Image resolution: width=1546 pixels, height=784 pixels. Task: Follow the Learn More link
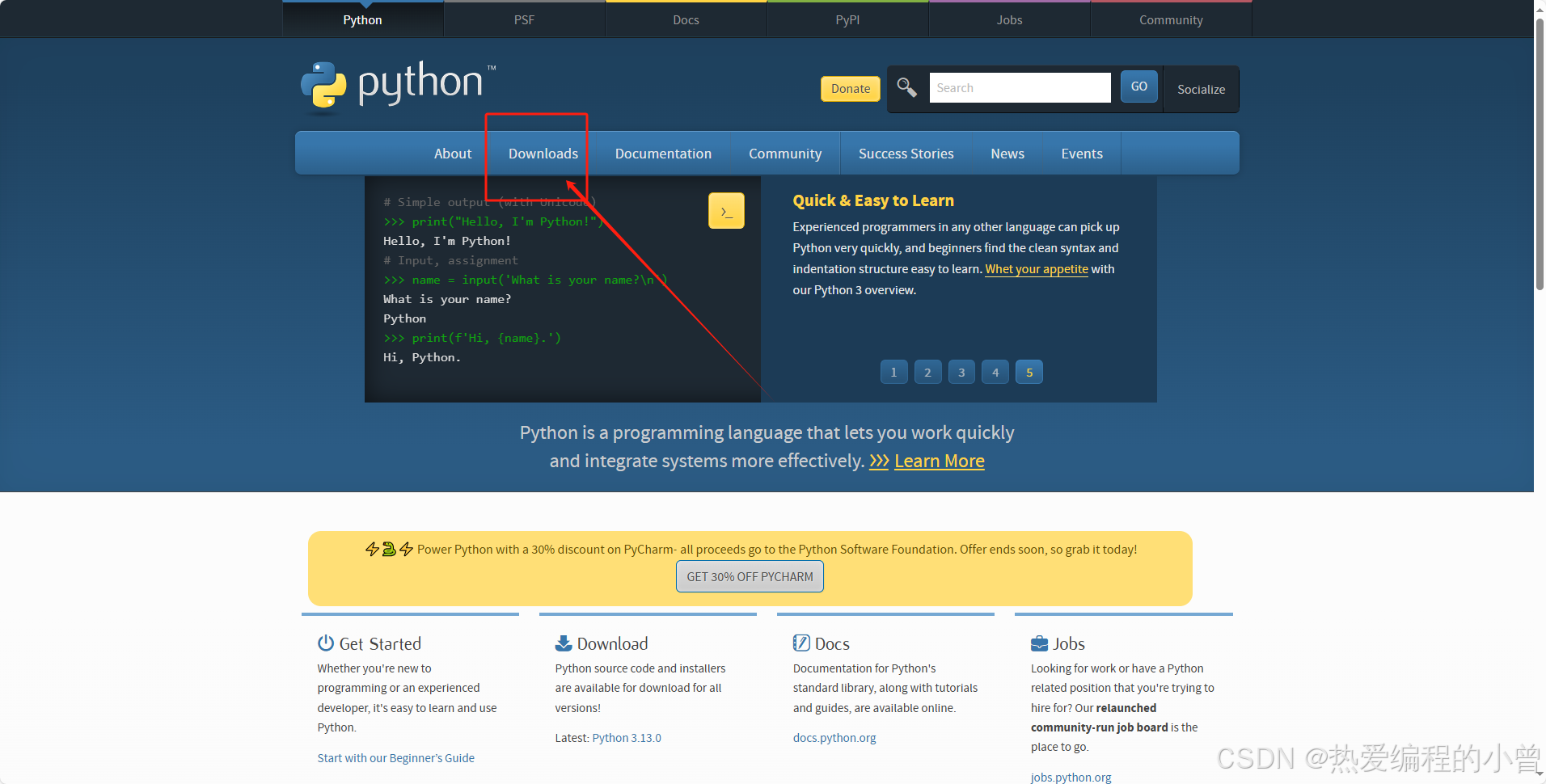[940, 461]
